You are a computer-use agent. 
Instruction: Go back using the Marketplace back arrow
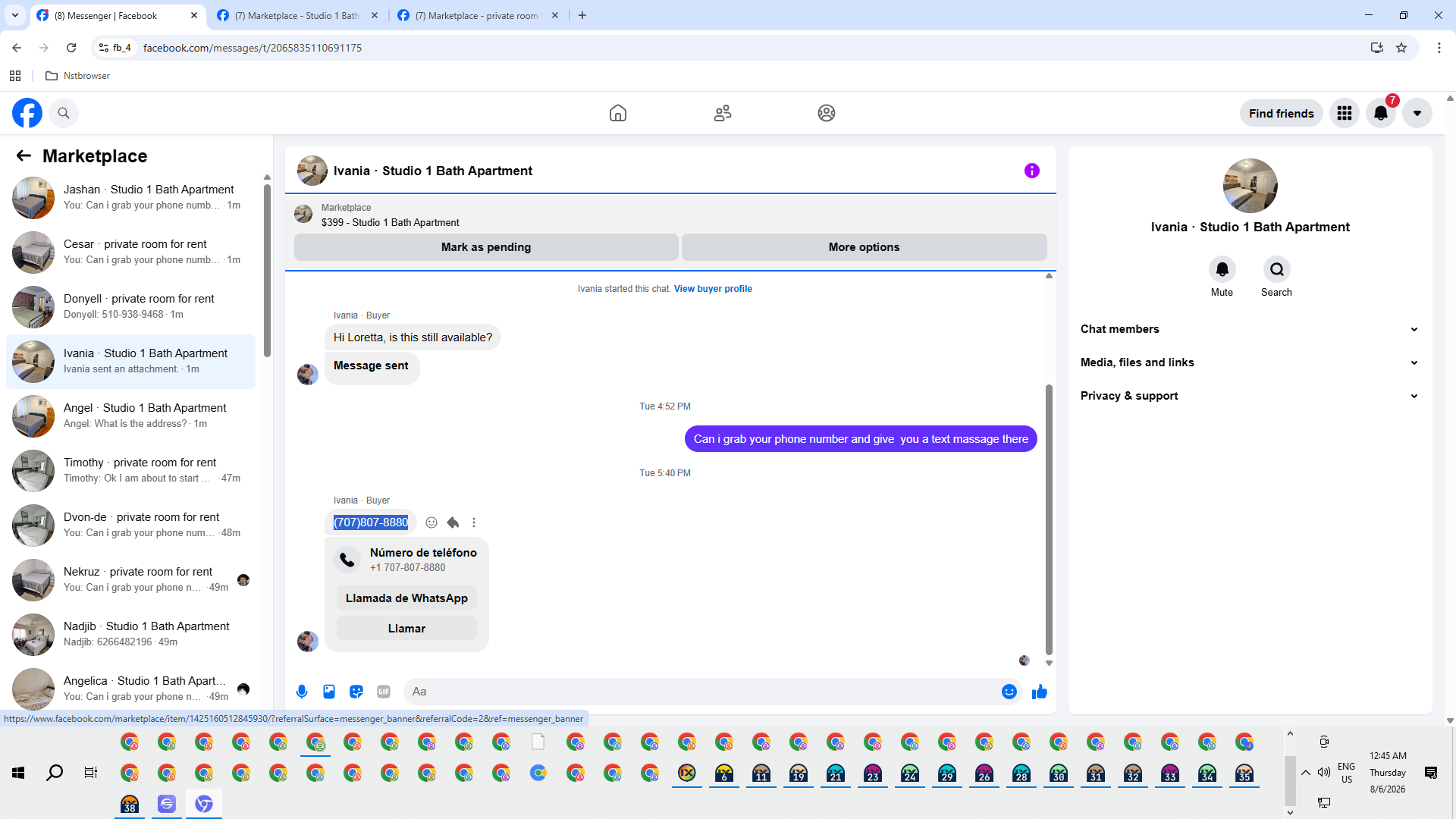coord(24,155)
